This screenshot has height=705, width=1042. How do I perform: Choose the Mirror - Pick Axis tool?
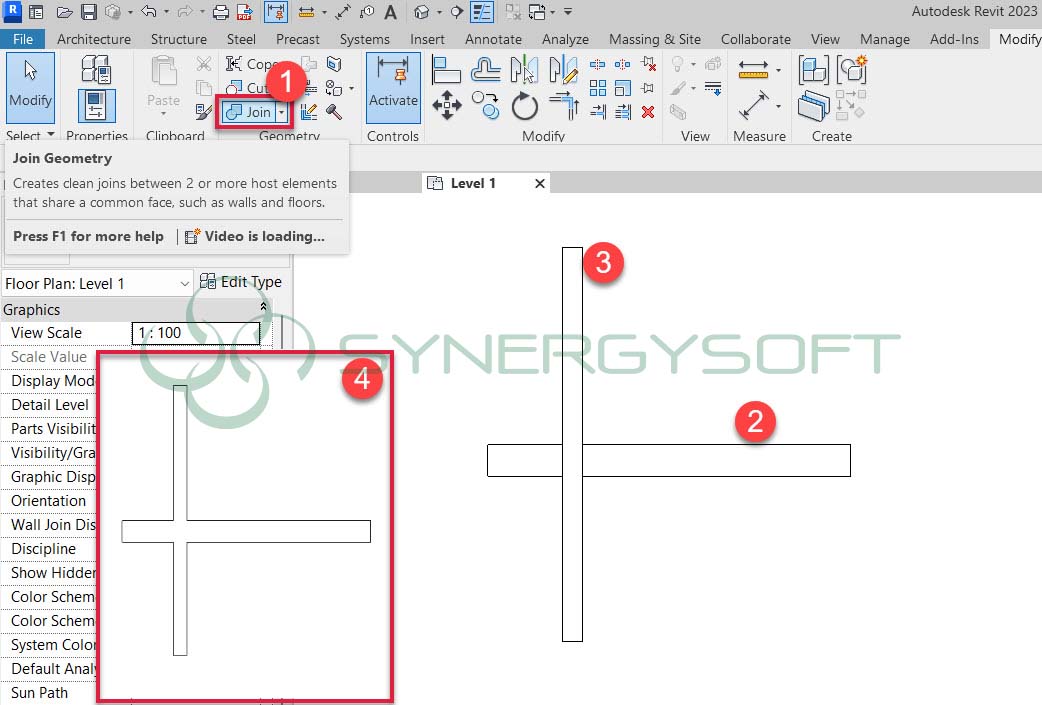pos(524,70)
